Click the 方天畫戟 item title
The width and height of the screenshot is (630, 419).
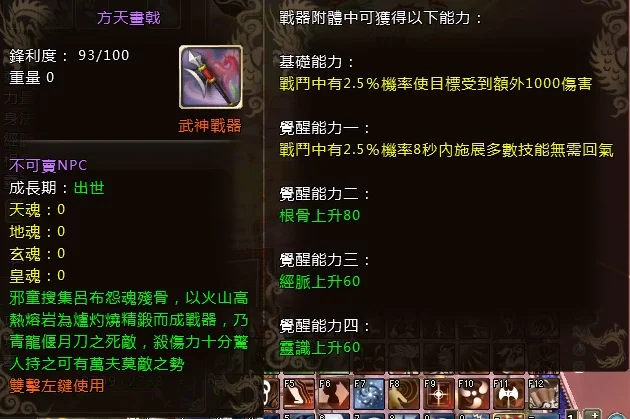(x=129, y=18)
